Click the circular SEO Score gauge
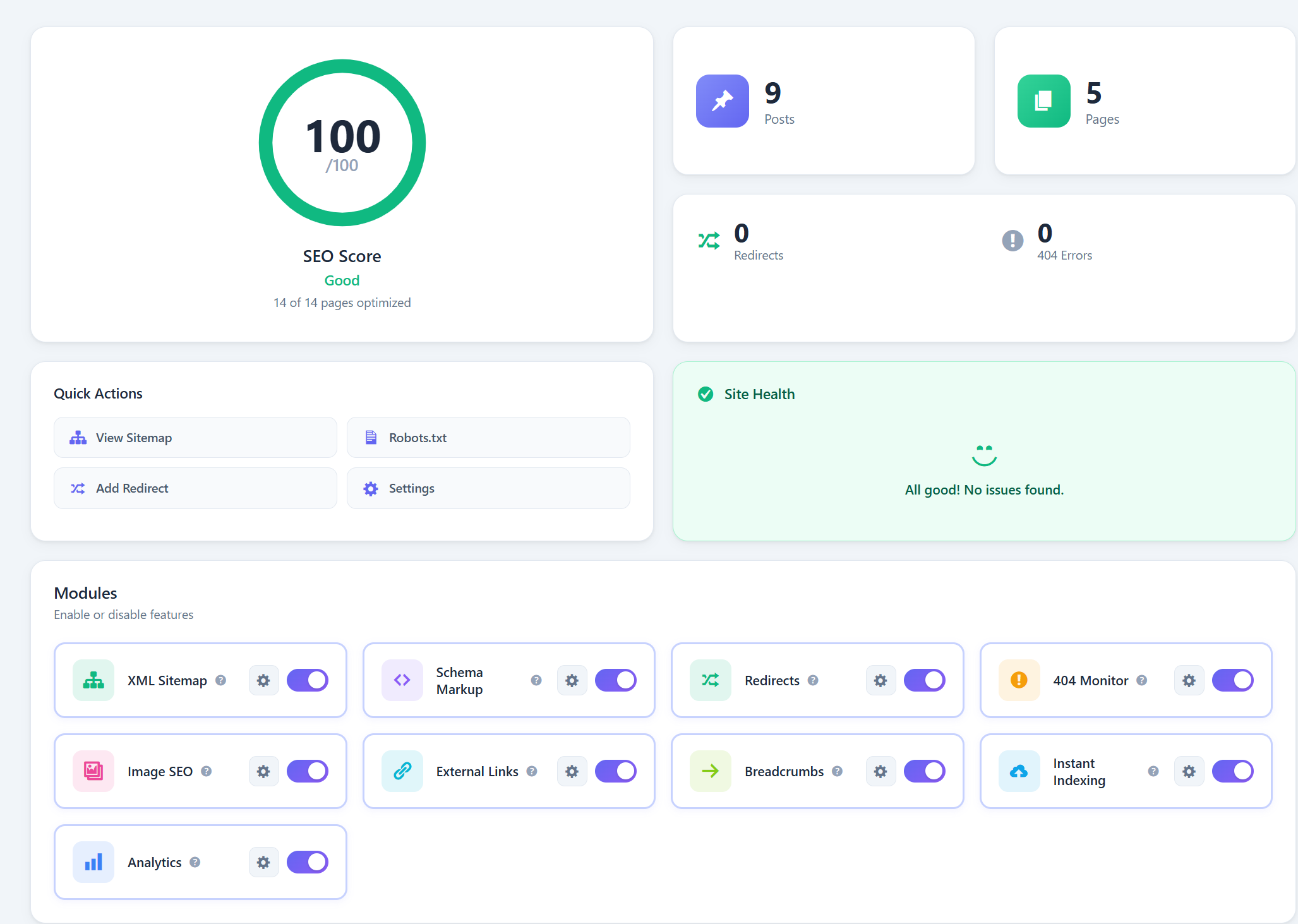The height and width of the screenshot is (924, 1298). coord(342,143)
